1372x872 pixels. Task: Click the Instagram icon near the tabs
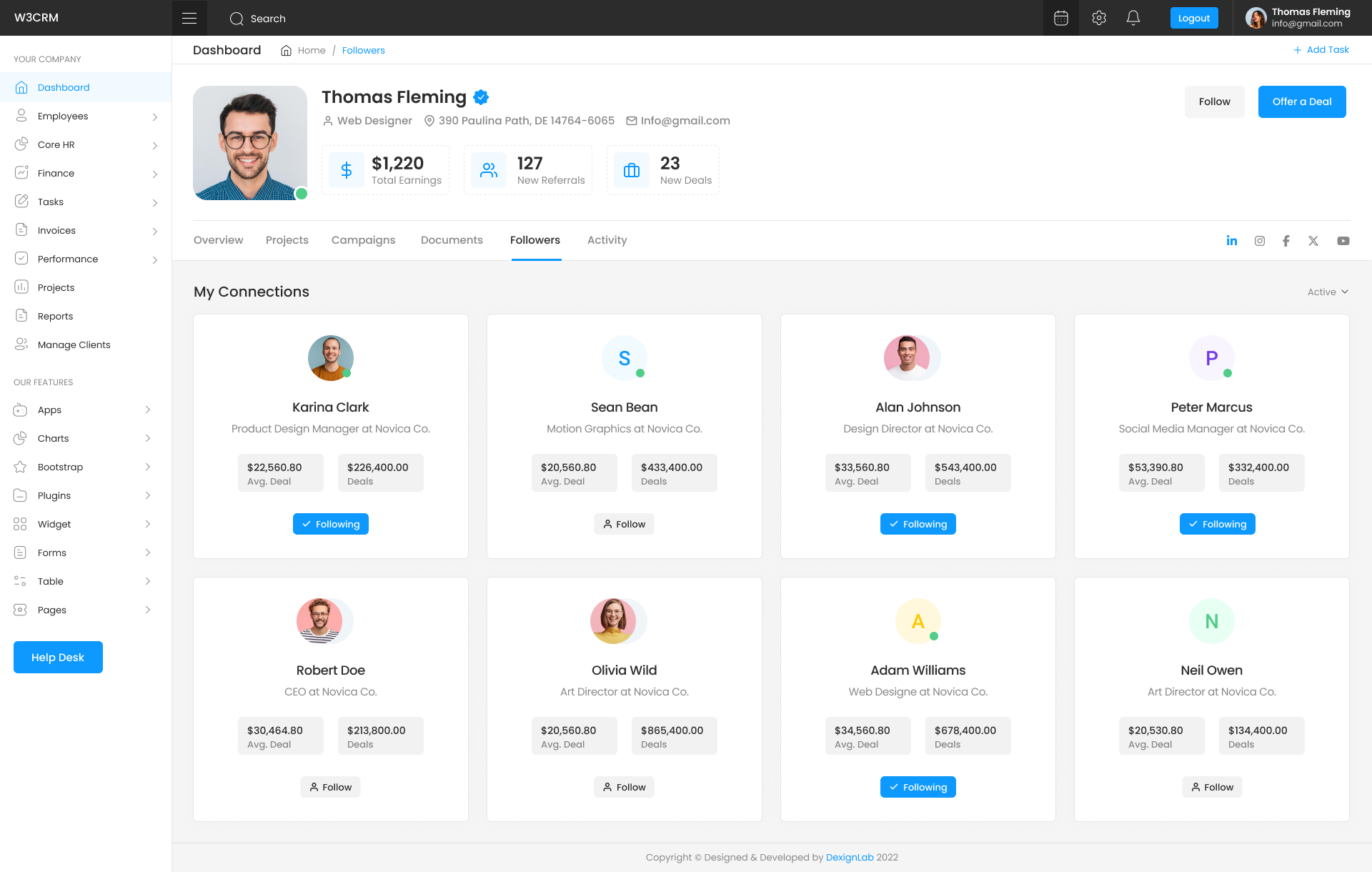(1259, 241)
